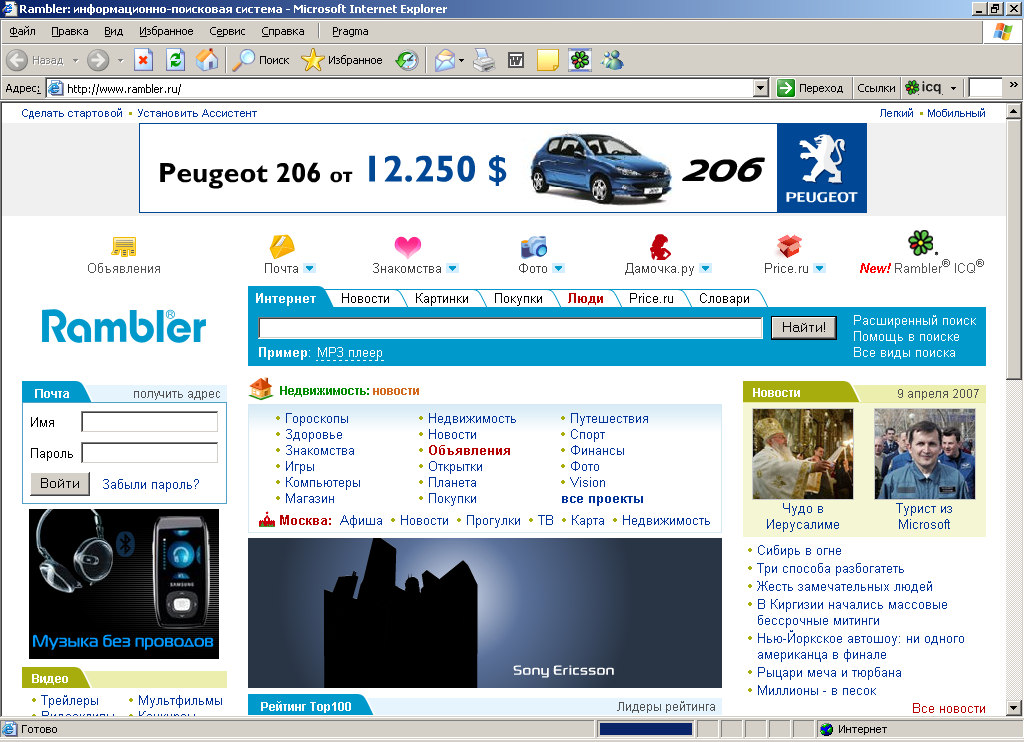Viewport: 1024px width, 742px height.
Task: Click the Print toolbar icon
Action: tap(484, 60)
